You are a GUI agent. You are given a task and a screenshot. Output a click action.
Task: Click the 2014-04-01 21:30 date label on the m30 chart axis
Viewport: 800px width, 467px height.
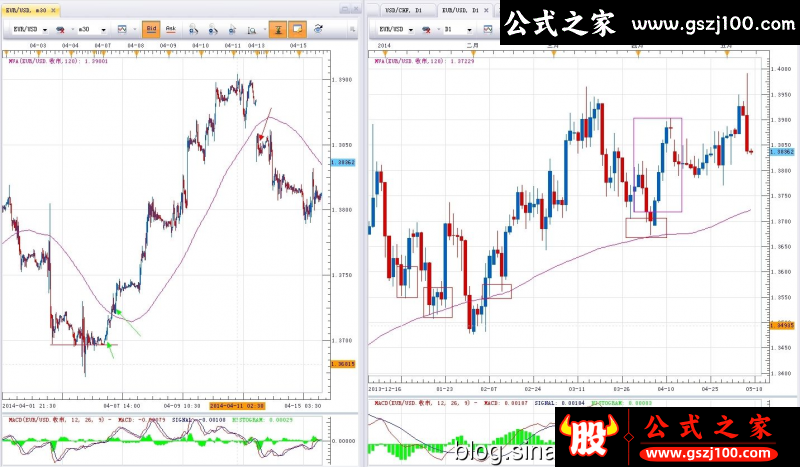point(29,406)
